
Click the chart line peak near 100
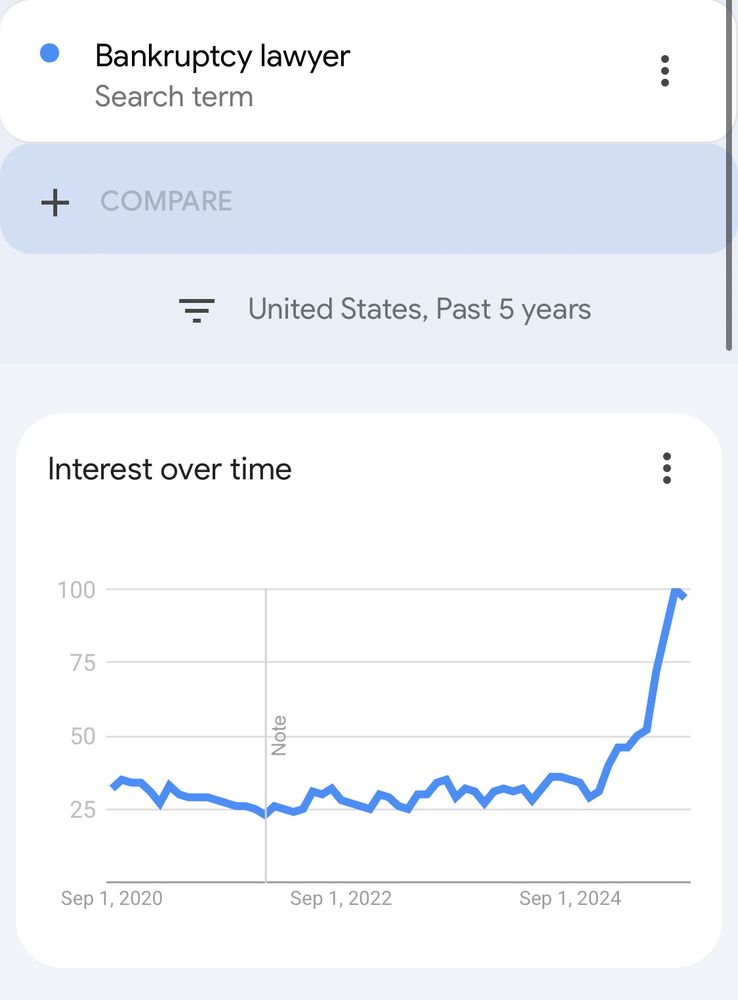pos(677,591)
